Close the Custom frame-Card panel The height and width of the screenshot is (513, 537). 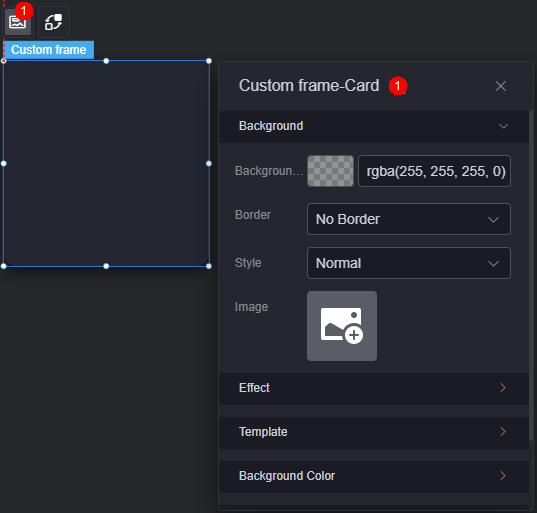[x=501, y=86]
